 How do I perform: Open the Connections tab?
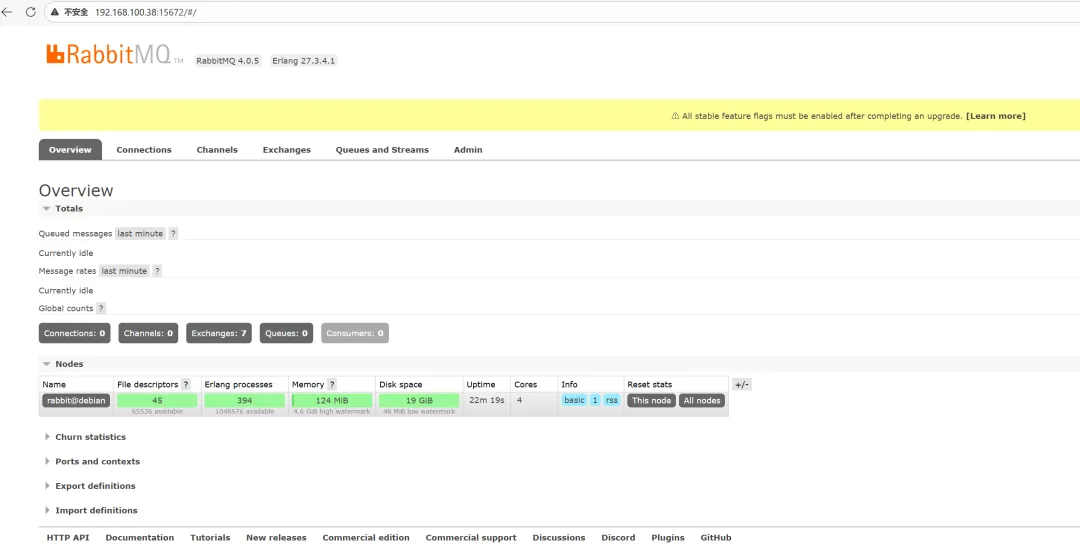tap(144, 150)
